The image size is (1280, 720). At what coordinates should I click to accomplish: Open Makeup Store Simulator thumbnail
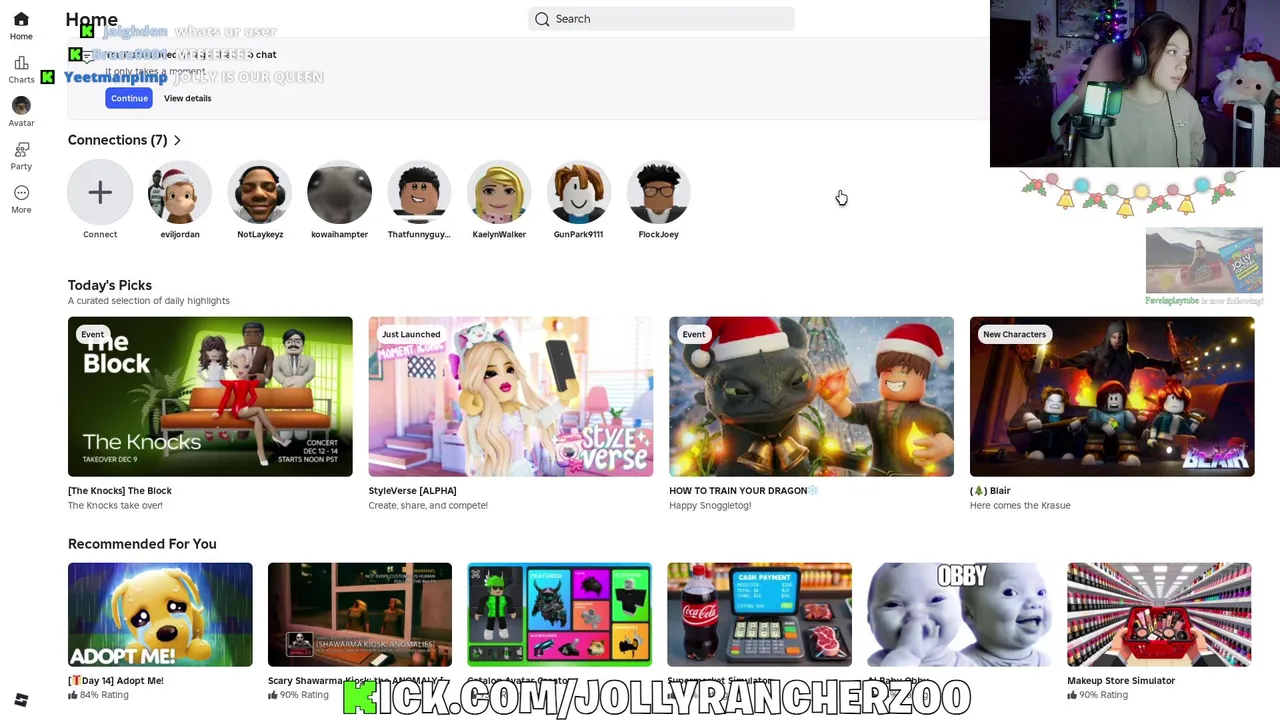(x=1159, y=614)
